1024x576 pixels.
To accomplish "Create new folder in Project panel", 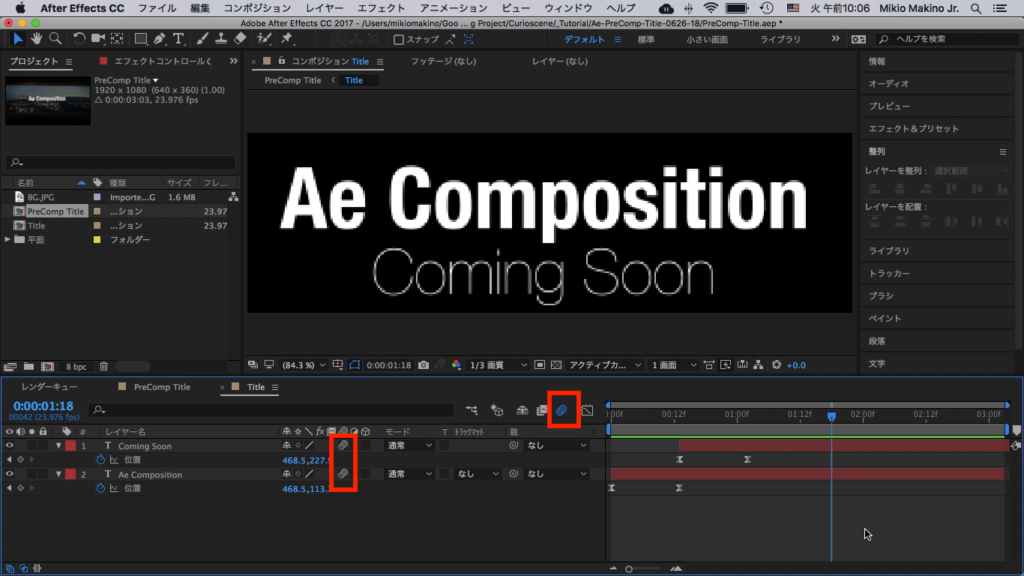I will click(x=29, y=367).
